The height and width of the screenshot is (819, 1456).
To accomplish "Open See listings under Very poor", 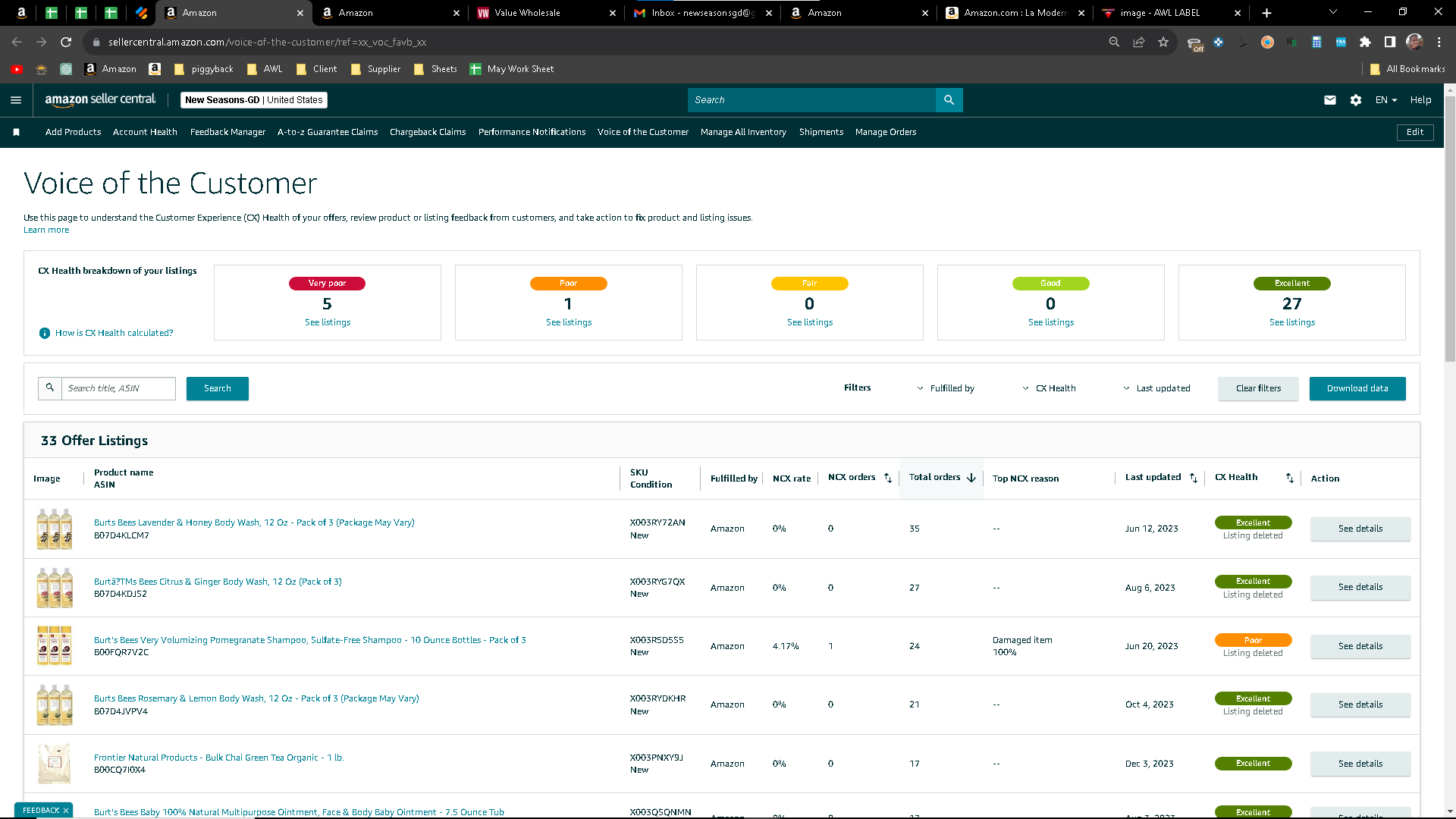I will pos(328,323).
